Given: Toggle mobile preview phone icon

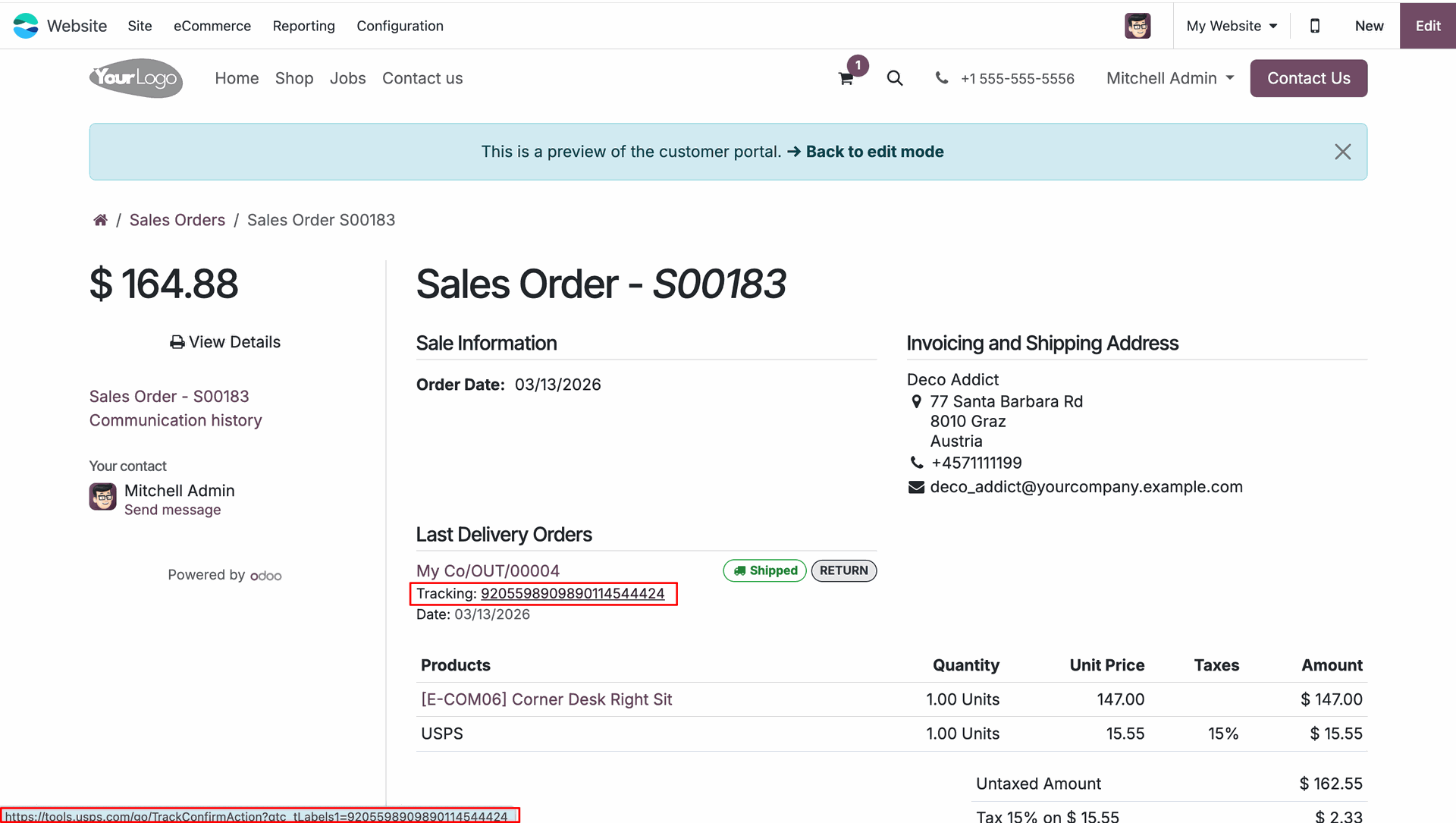Looking at the screenshot, I should coord(1315,26).
